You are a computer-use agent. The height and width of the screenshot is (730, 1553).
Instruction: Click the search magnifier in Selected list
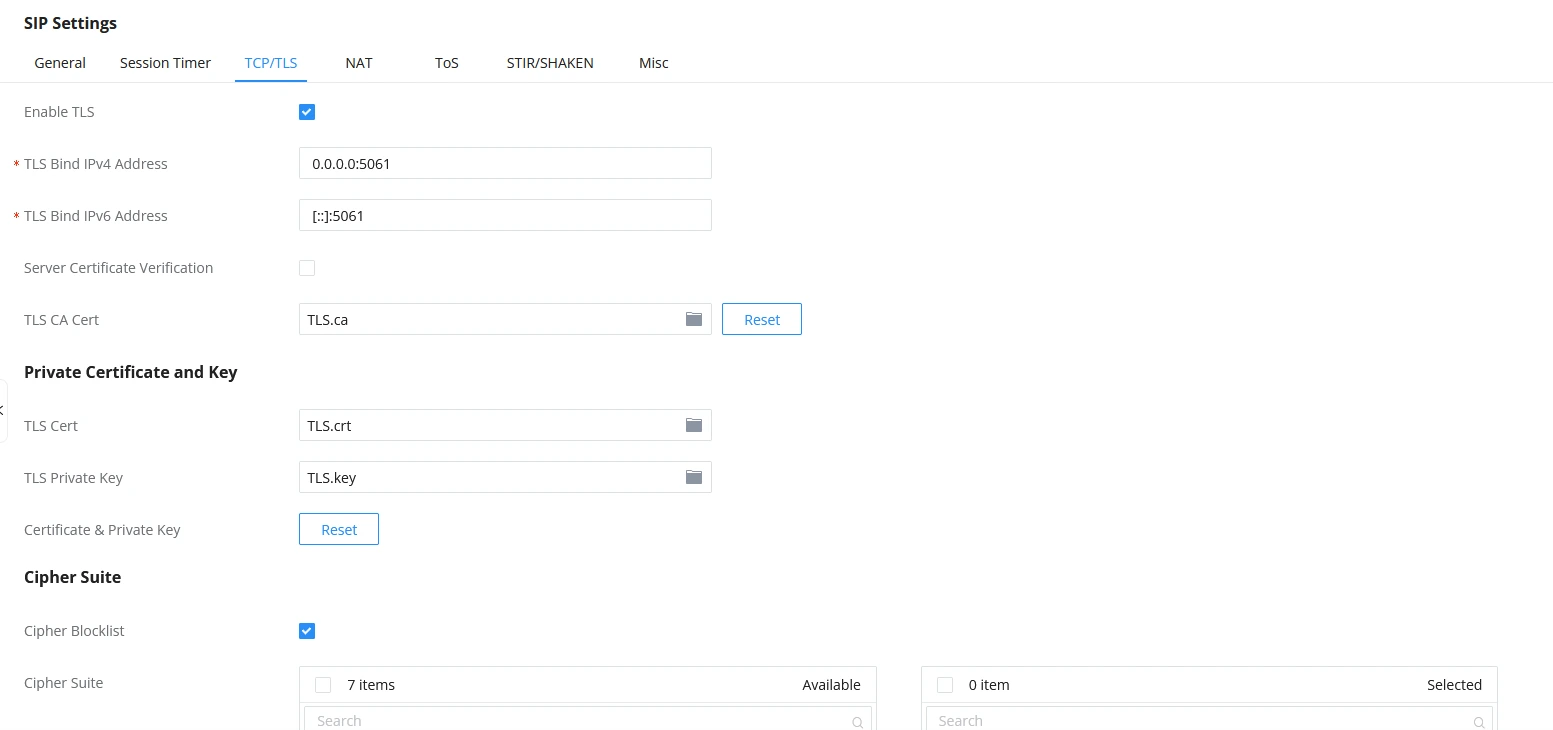[1479, 722]
